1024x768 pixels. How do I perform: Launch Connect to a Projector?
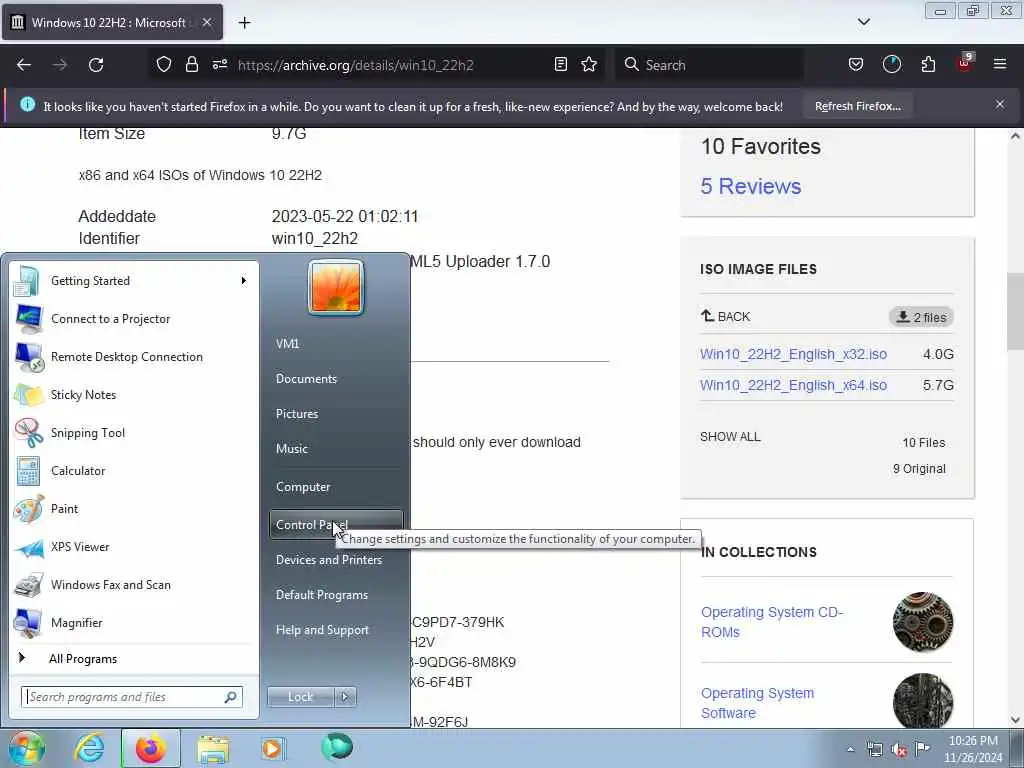tap(134, 319)
